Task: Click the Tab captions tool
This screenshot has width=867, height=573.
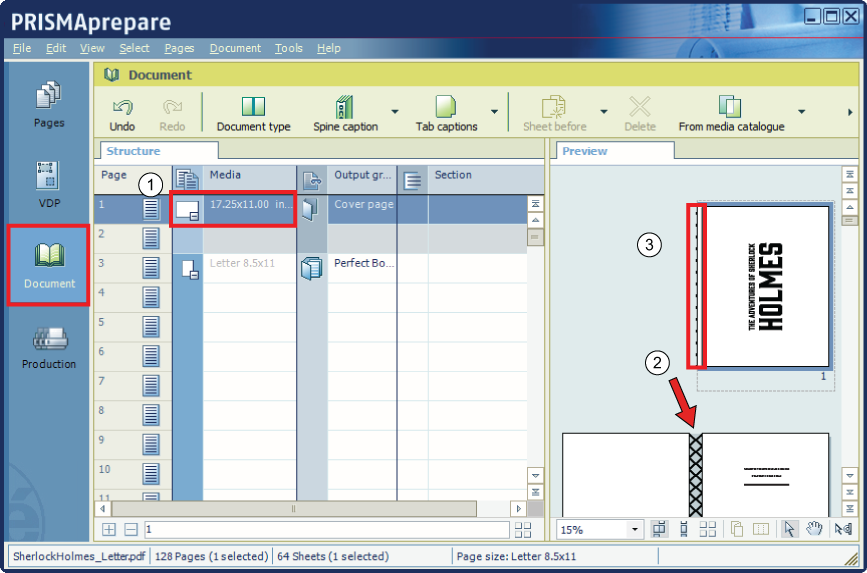Action: pos(446,114)
